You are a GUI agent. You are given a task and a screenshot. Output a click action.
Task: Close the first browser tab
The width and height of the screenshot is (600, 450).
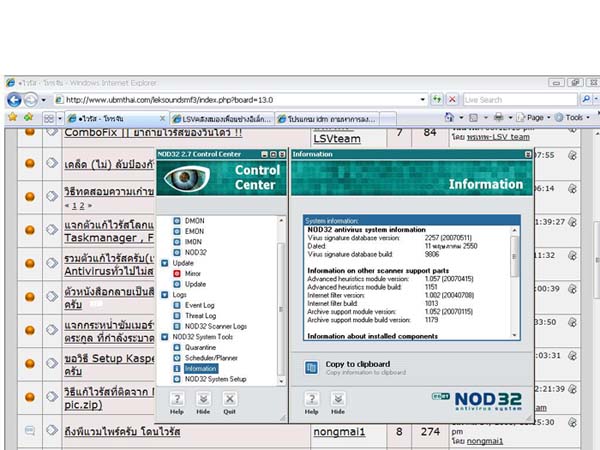pyautogui.click(x=162, y=119)
